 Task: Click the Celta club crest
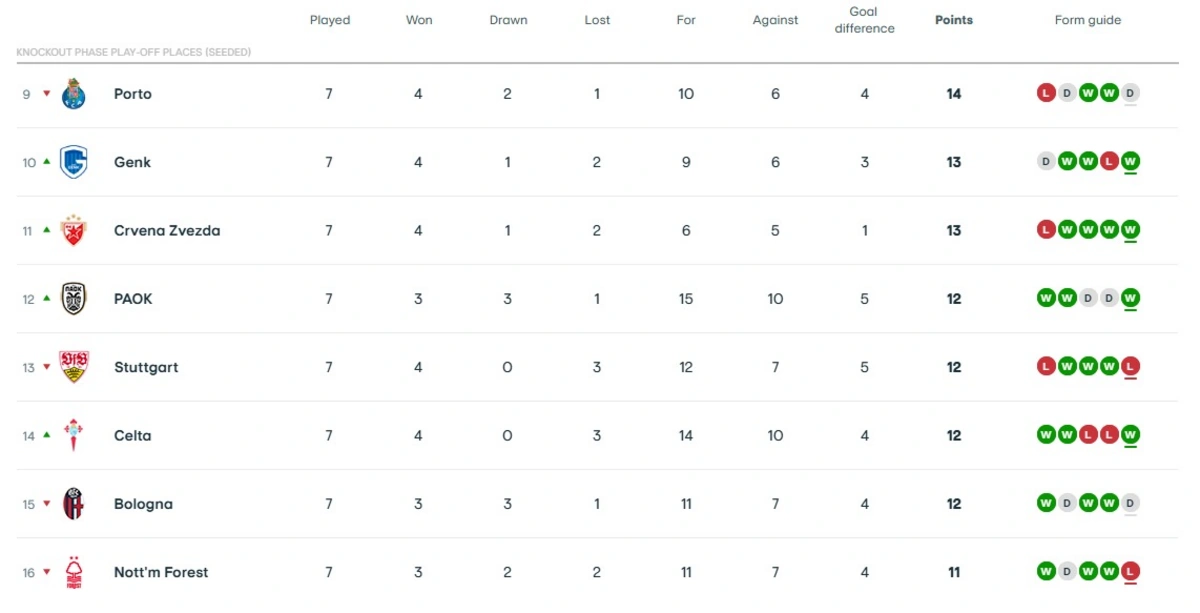click(74, 435)
